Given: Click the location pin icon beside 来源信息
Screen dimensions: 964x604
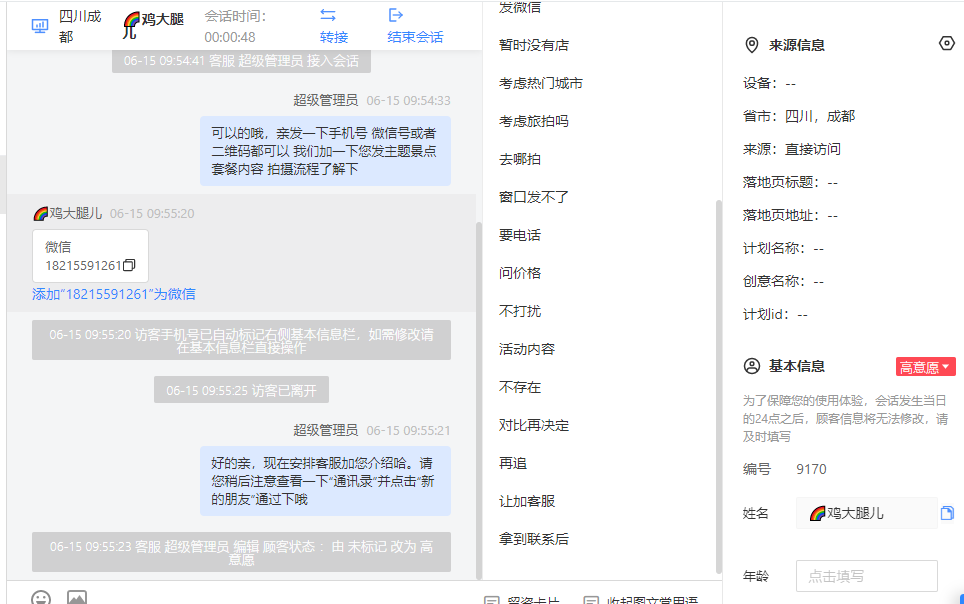Looking at the screenshot, I should pos(751,45).
